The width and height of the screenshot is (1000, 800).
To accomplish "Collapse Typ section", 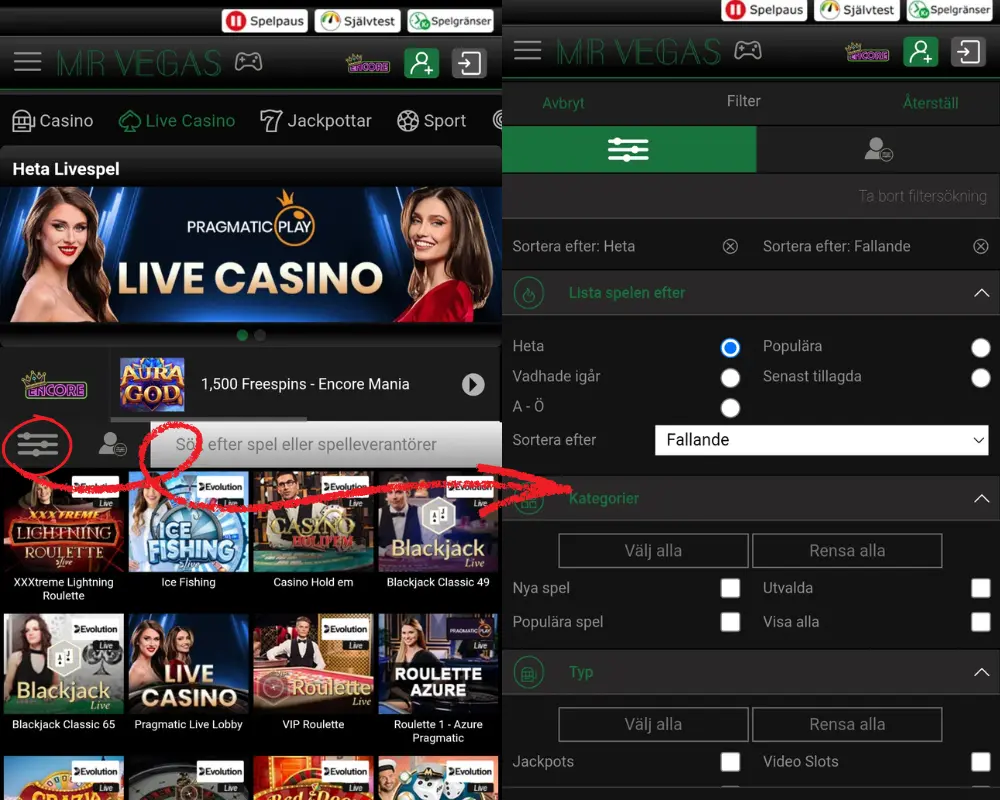I will (x=982, y=672).
